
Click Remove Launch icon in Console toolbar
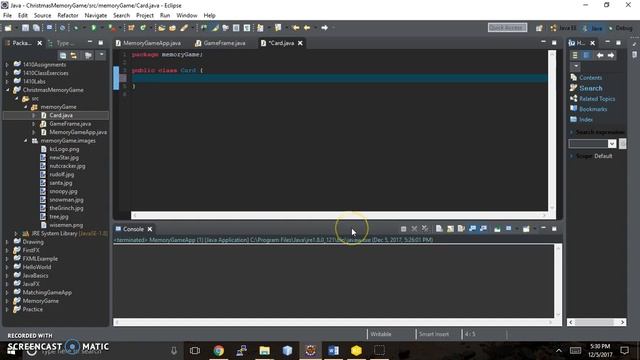[414, 229]
